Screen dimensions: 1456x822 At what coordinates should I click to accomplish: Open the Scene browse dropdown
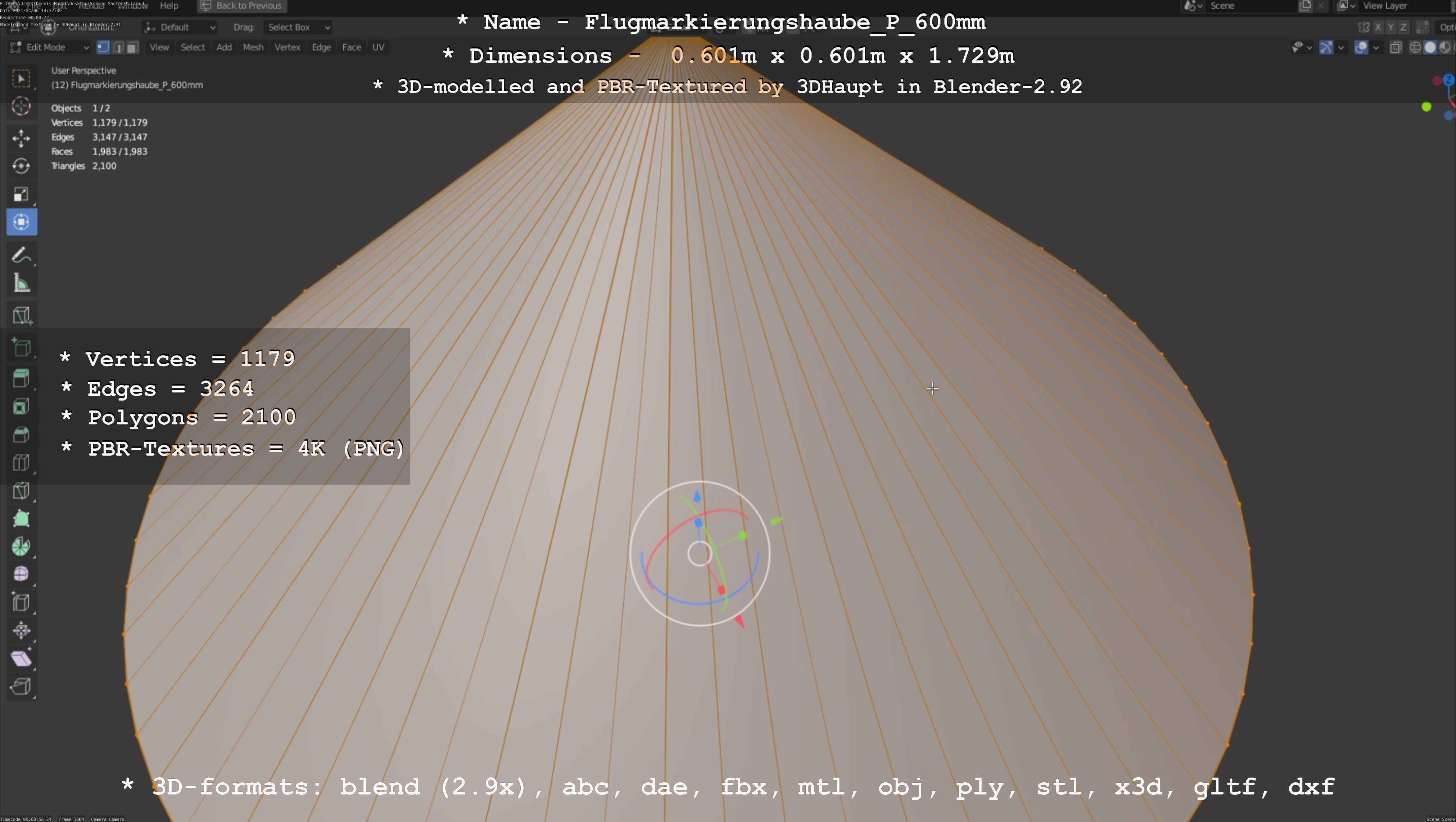click(x=1193, y=6)
